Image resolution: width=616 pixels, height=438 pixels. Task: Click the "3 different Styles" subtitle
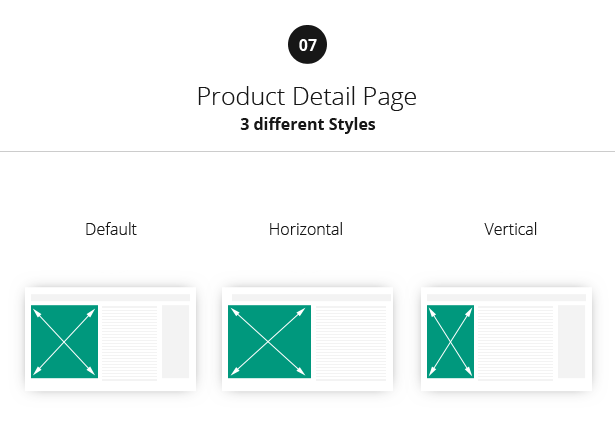point(307,127)
